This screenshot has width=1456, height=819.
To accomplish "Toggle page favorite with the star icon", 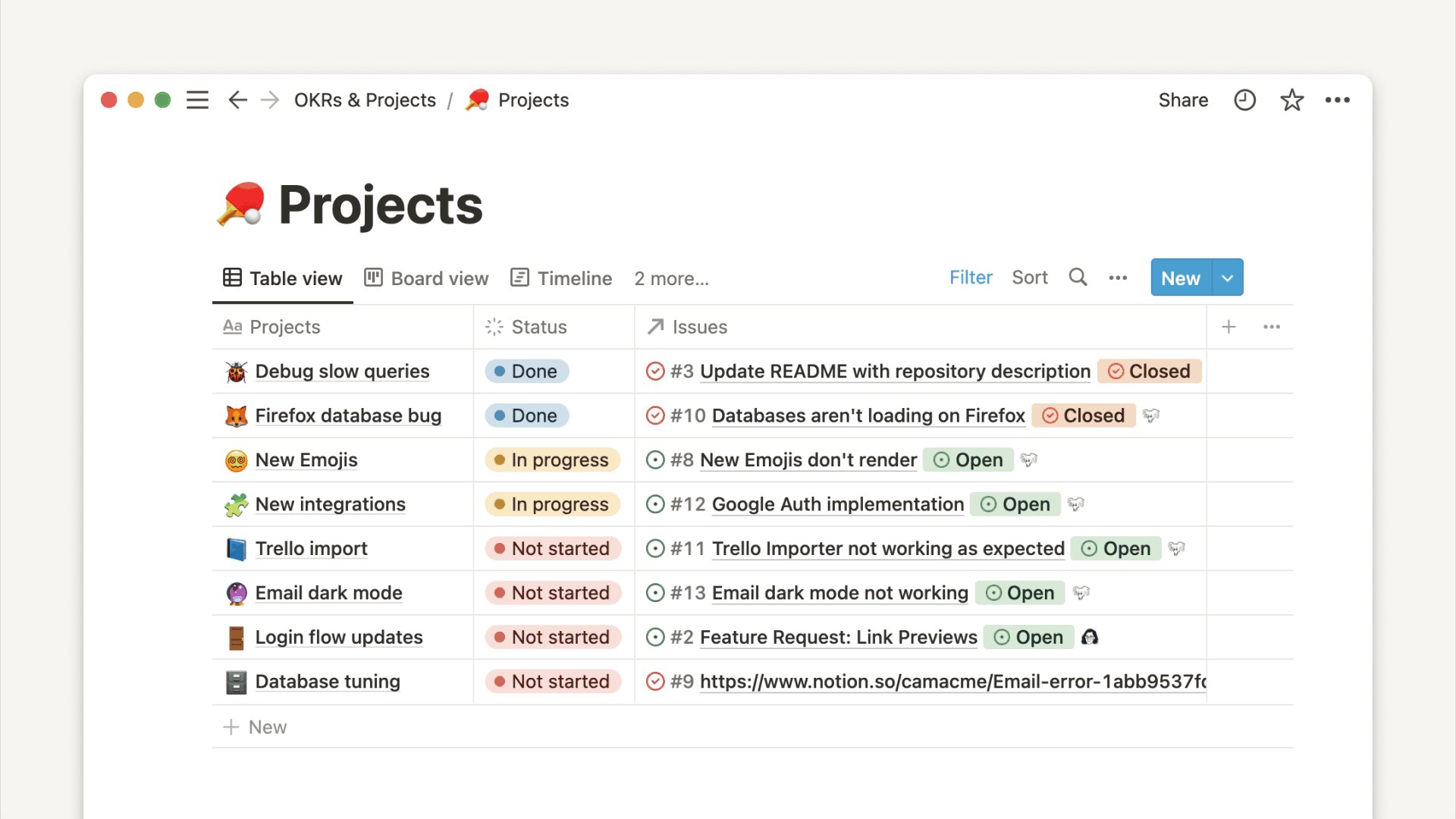I will (1291, 99).
